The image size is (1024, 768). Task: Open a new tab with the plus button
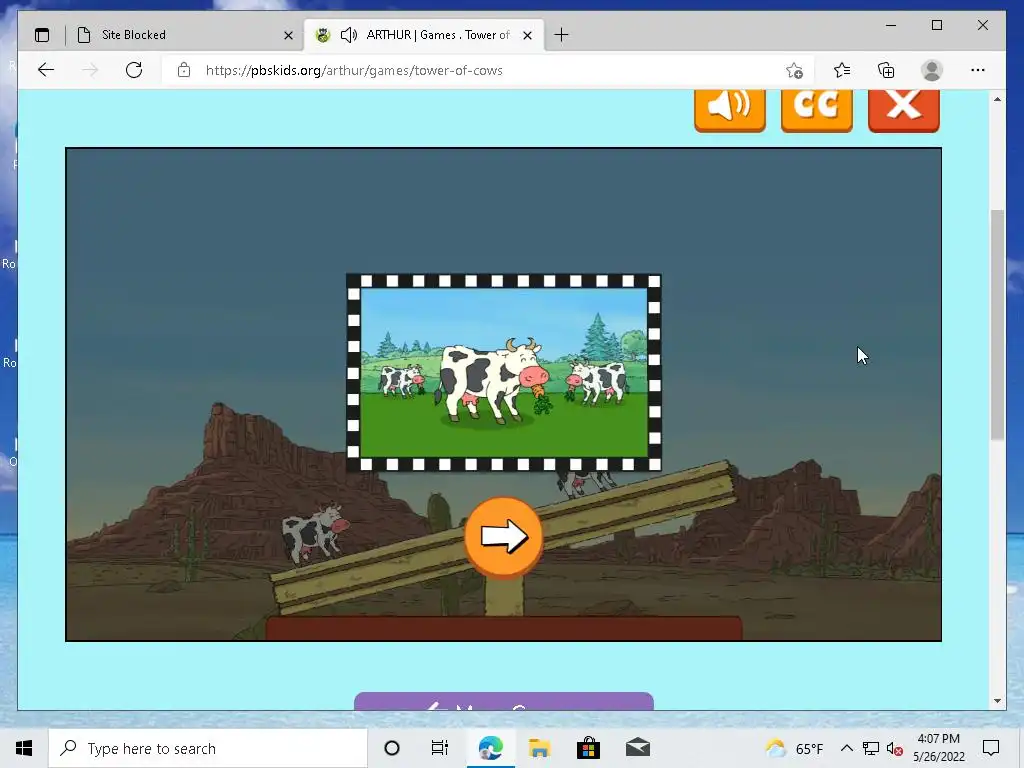pos(561,35)
